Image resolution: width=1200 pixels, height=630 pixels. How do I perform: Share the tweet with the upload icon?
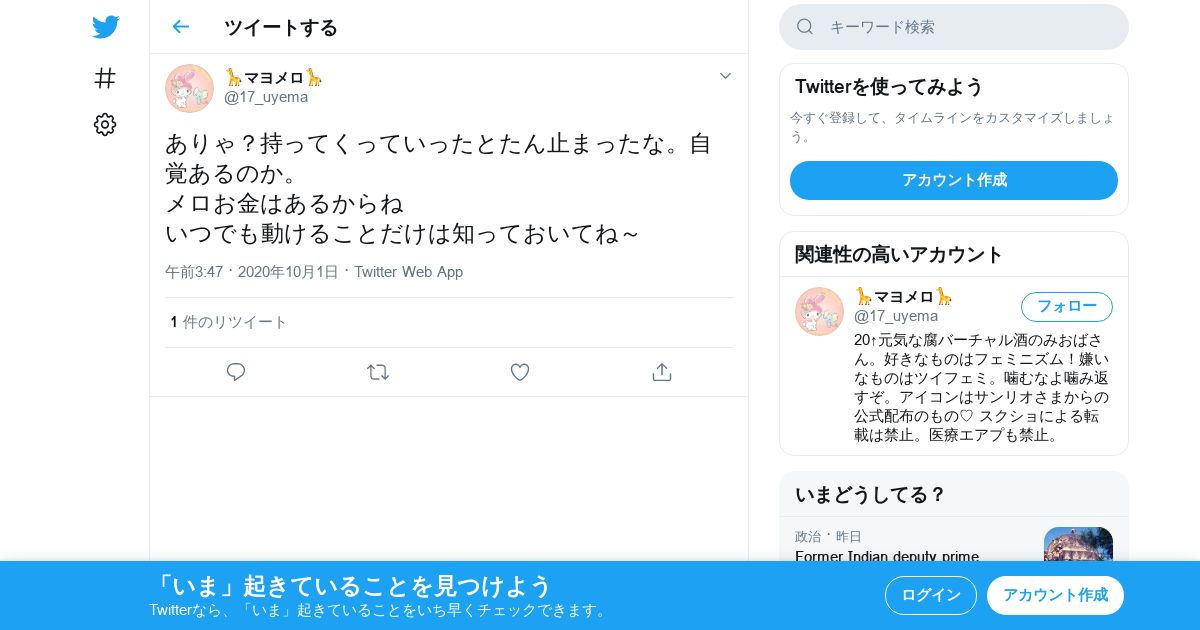point(661,372)
